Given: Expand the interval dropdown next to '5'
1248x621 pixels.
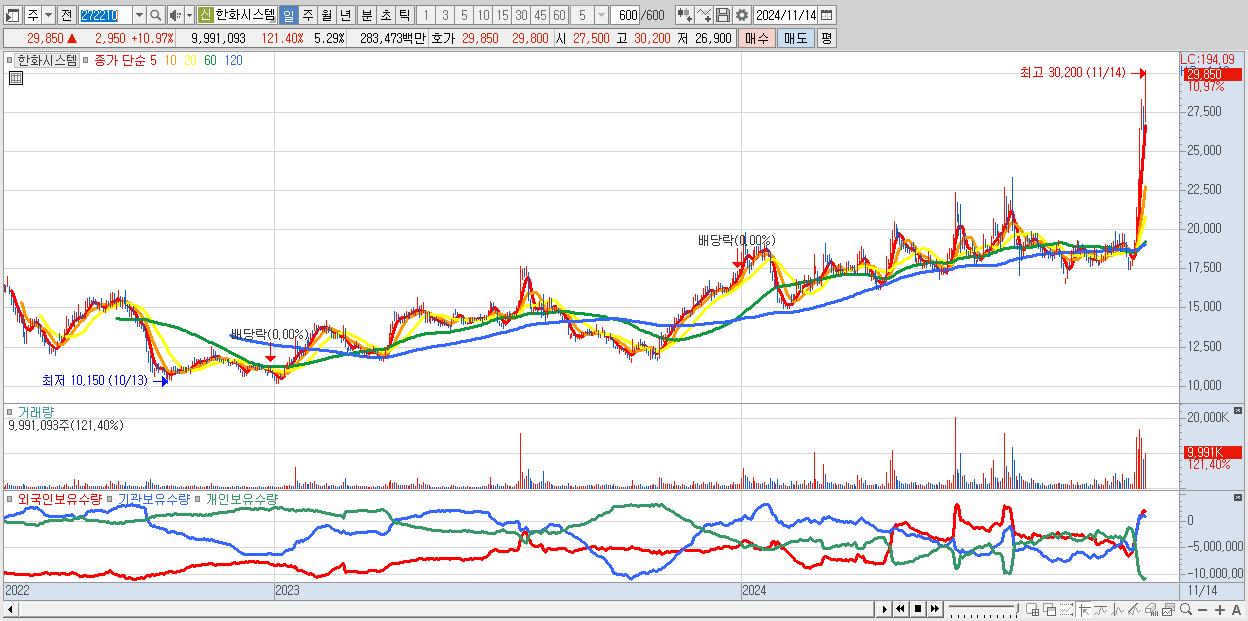Looking at the screenshot, I should 601,15.
